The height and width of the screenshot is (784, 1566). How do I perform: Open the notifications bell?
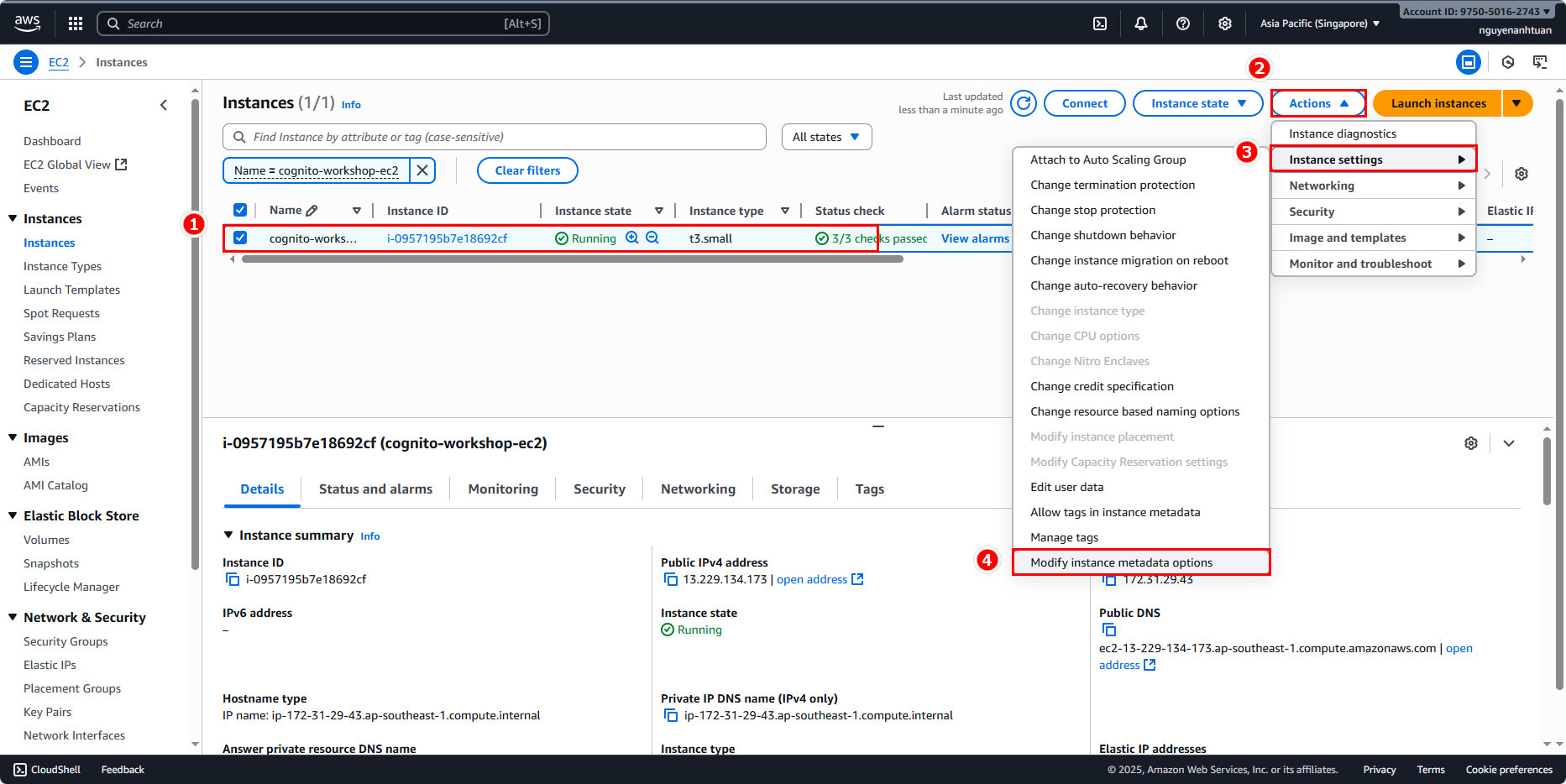tap(1140, 24)
